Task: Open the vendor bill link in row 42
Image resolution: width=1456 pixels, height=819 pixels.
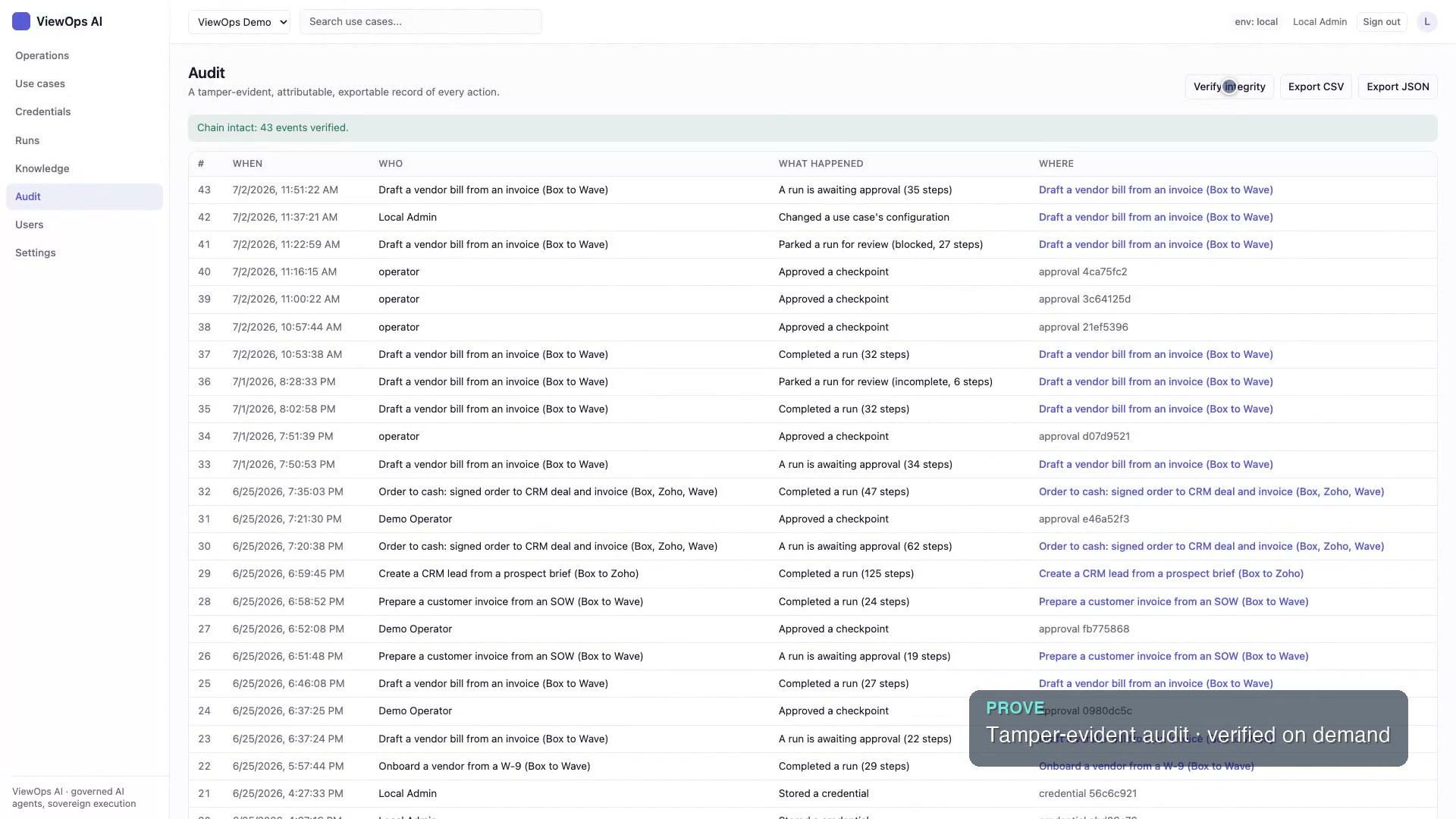Action: [x=1156, y=217]
